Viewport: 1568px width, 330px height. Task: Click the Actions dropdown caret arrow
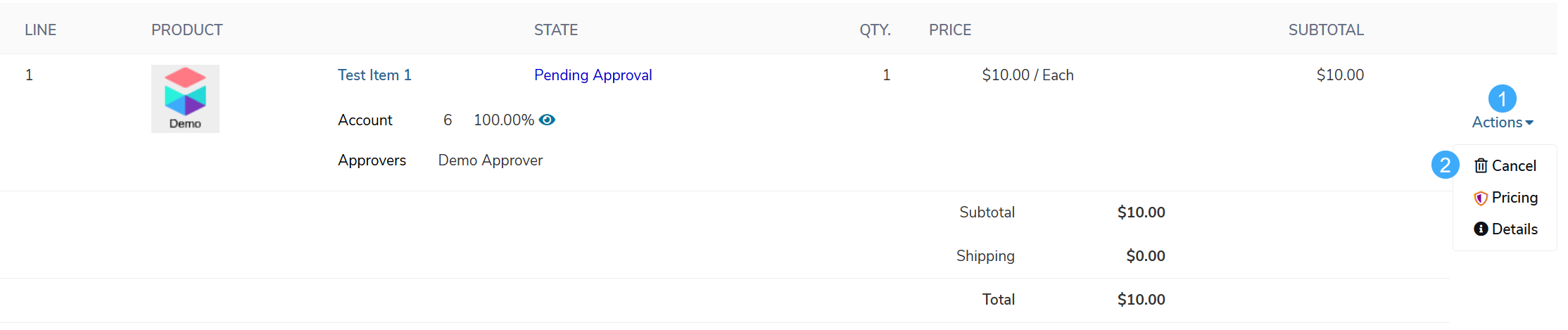[x=1529, y=123]
